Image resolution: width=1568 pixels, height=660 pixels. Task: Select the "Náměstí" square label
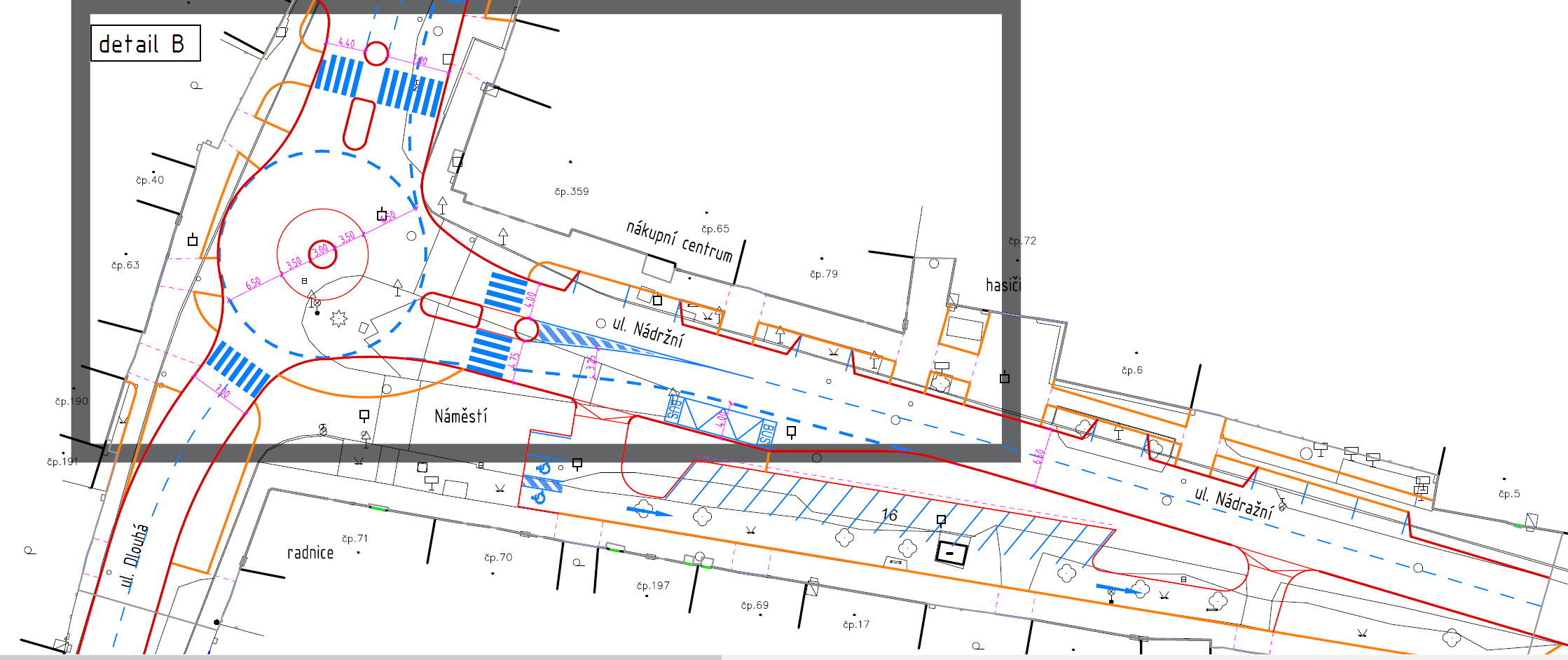[x=460, y=416]
